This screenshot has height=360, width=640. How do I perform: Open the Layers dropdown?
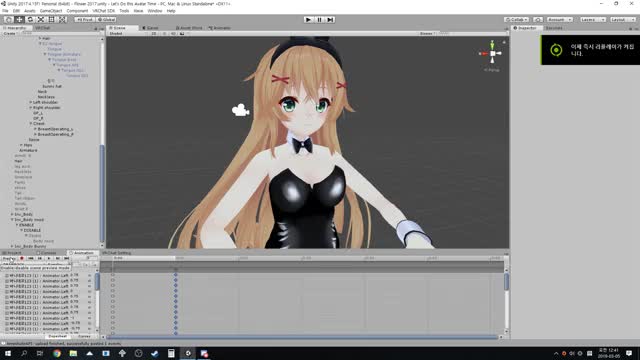tap(593, 20)
